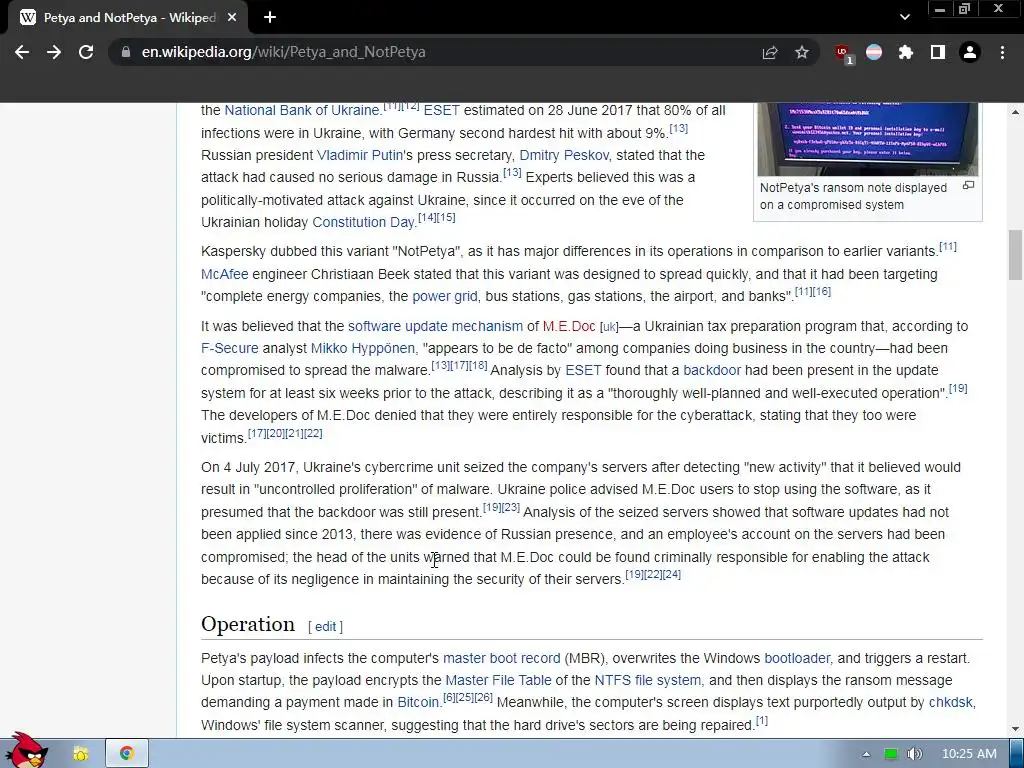The width and height of the screenshot is (1024, 768).
Task: Expand the tab search chevron
Action: [x=904, y=17]
